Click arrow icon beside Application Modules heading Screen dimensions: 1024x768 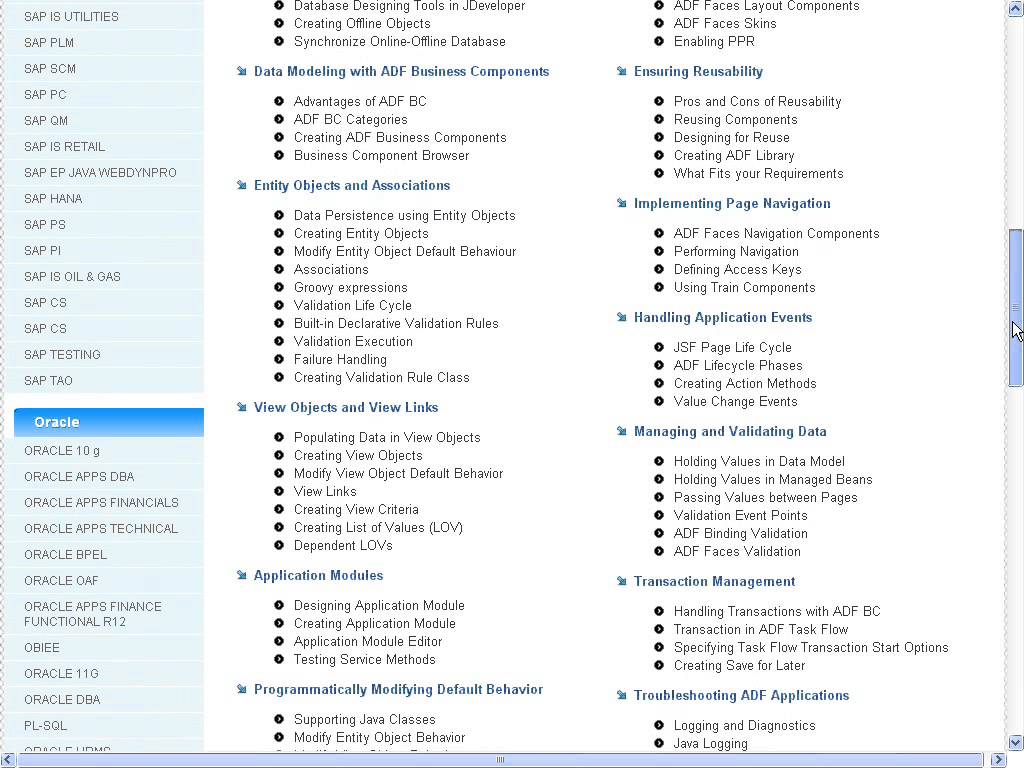(x=242, y=575)
